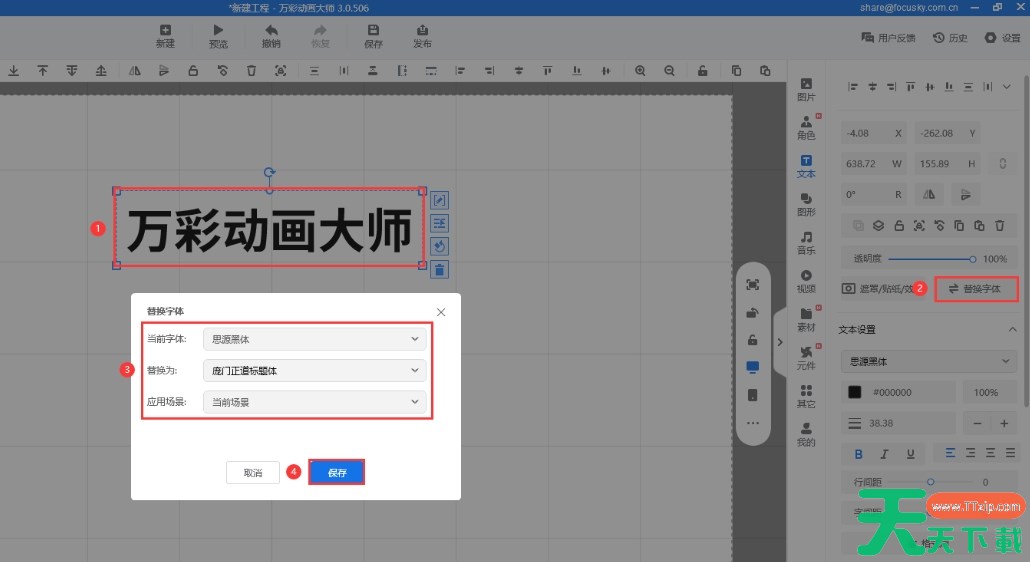1030x562 pixels.
Task: Click the three-dots more icon in floating strip
Action: 753,423
